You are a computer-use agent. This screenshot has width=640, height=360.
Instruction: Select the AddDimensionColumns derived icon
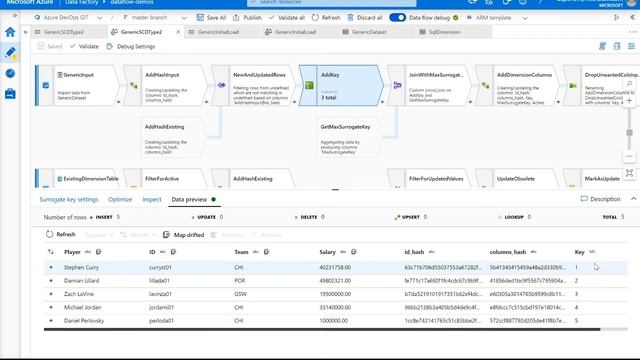tap(485, 85)
